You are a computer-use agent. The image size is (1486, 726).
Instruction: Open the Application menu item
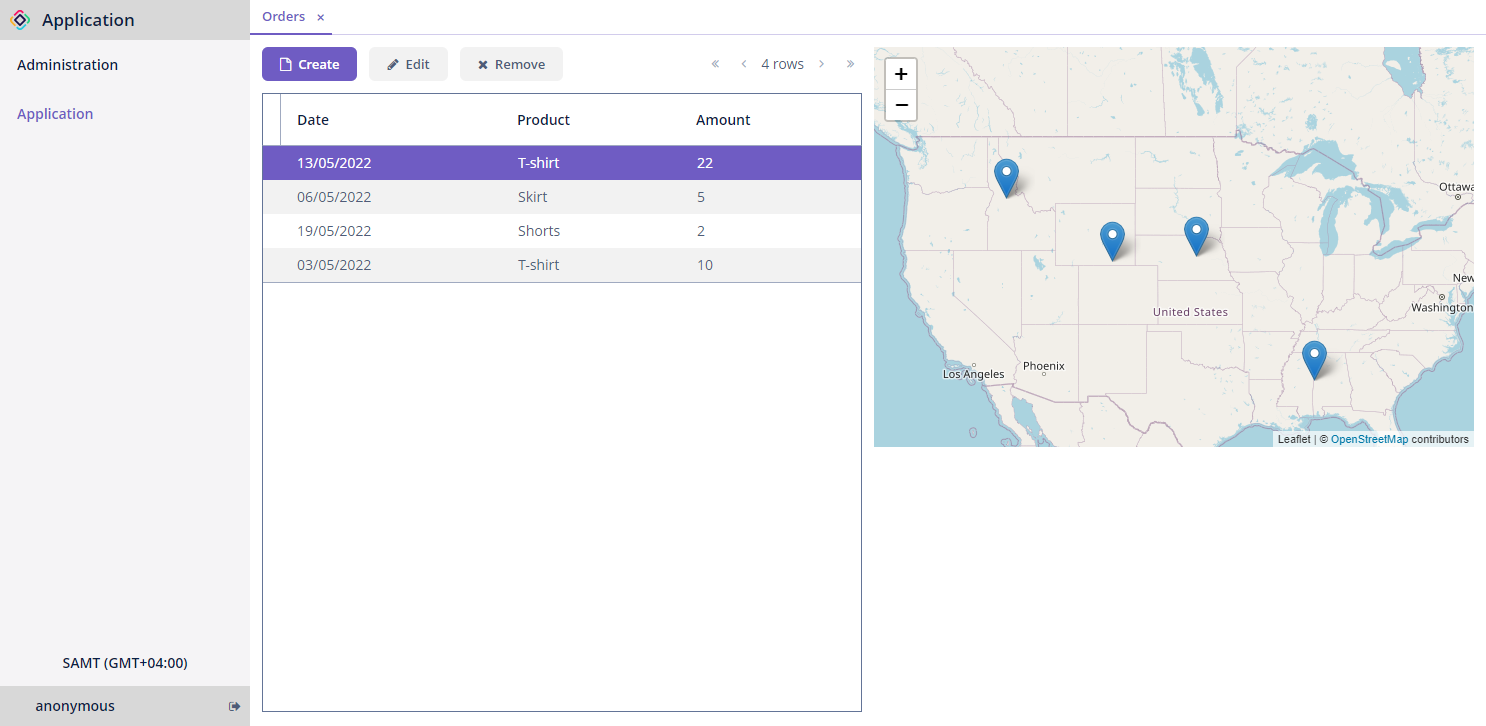click(x=55, y=114)
